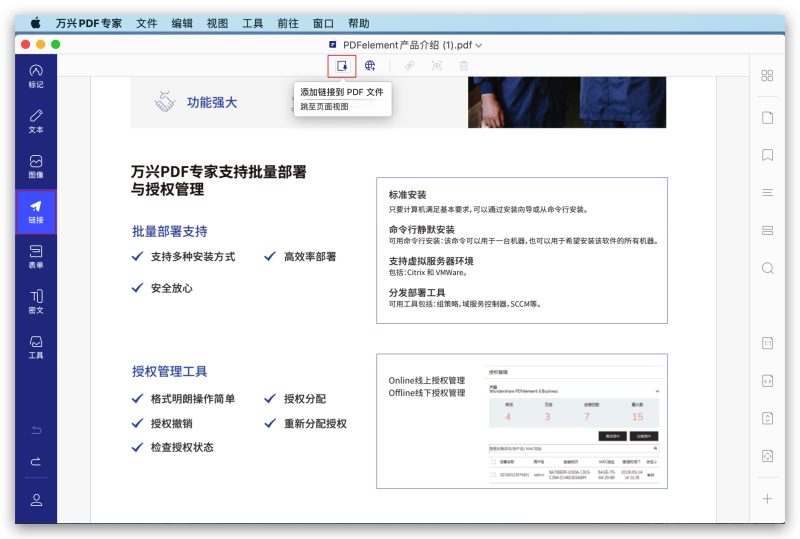Image resolution: width=800 pixels, height=539 pixels.
Task: Open the outline list panel
Action: (767, 192)
